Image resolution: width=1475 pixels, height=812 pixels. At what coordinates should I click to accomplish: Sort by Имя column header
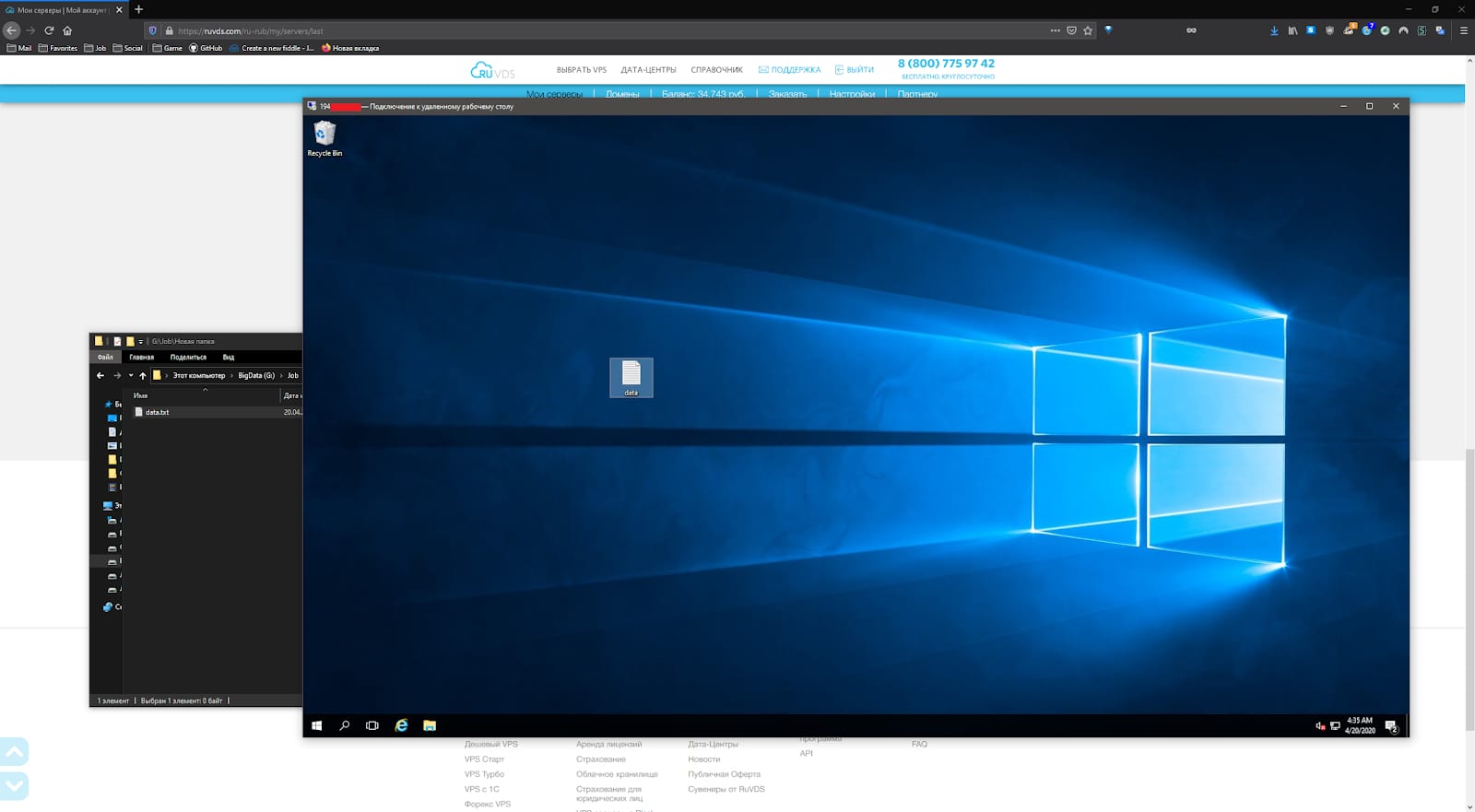140,395
